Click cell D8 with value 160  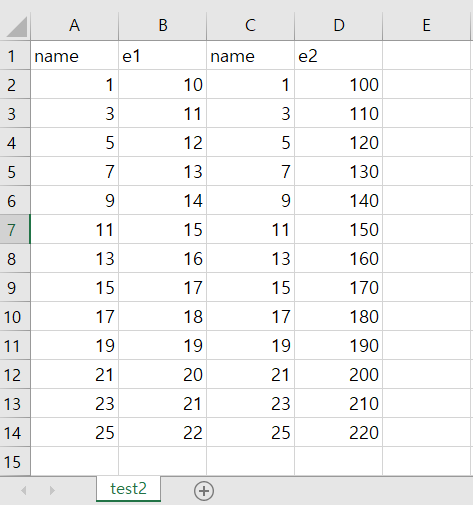pos(338,258)
